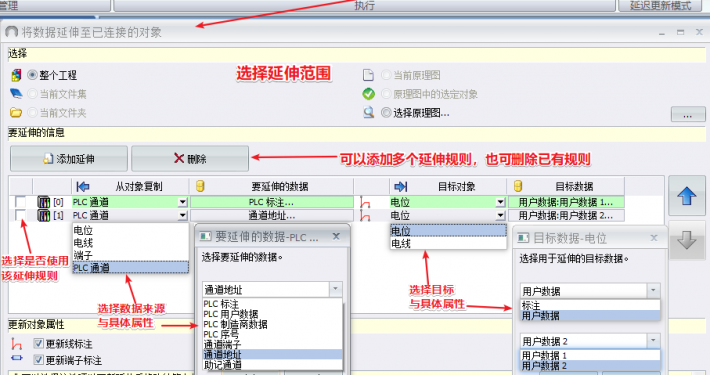The image size is (710, 375).
Task: Click the 目标对象 column arrow icon
Action: pyautogui.click(x=401, y=186)
